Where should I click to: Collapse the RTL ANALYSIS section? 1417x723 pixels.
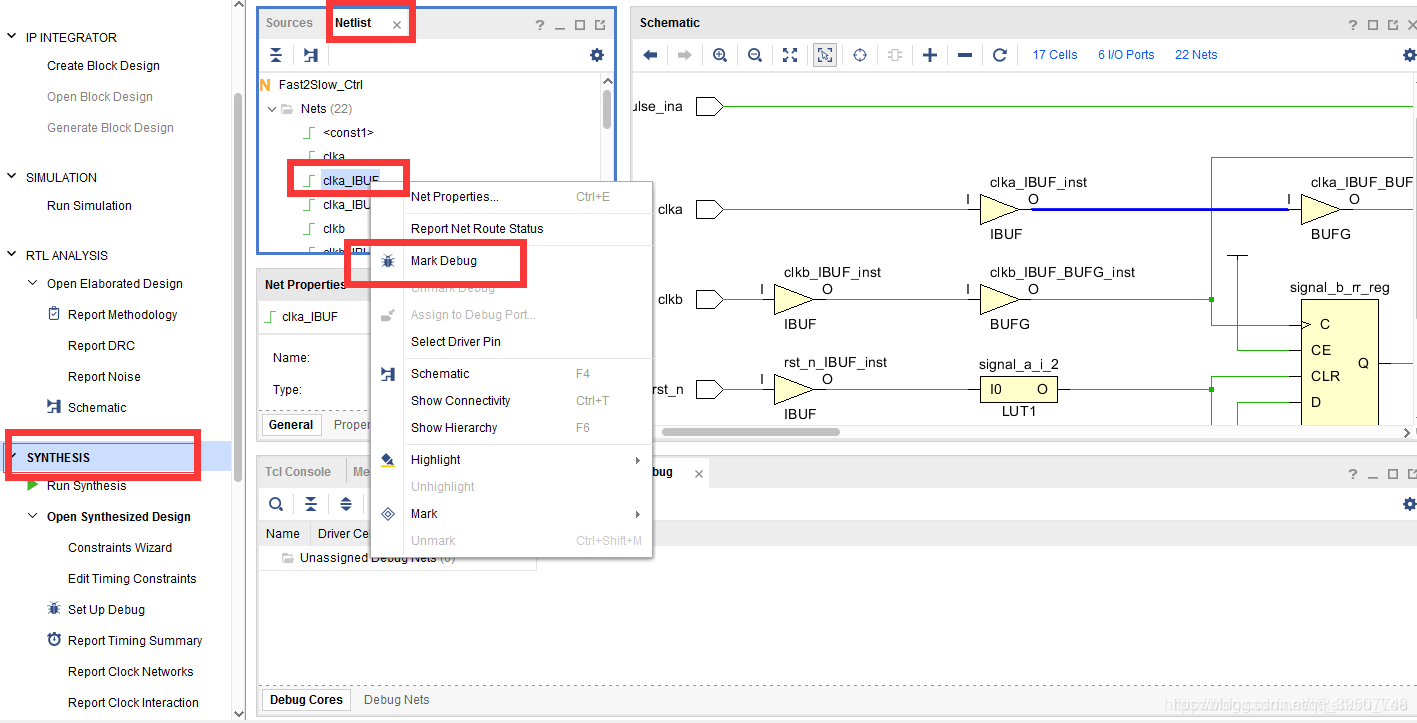pos(12,255)
